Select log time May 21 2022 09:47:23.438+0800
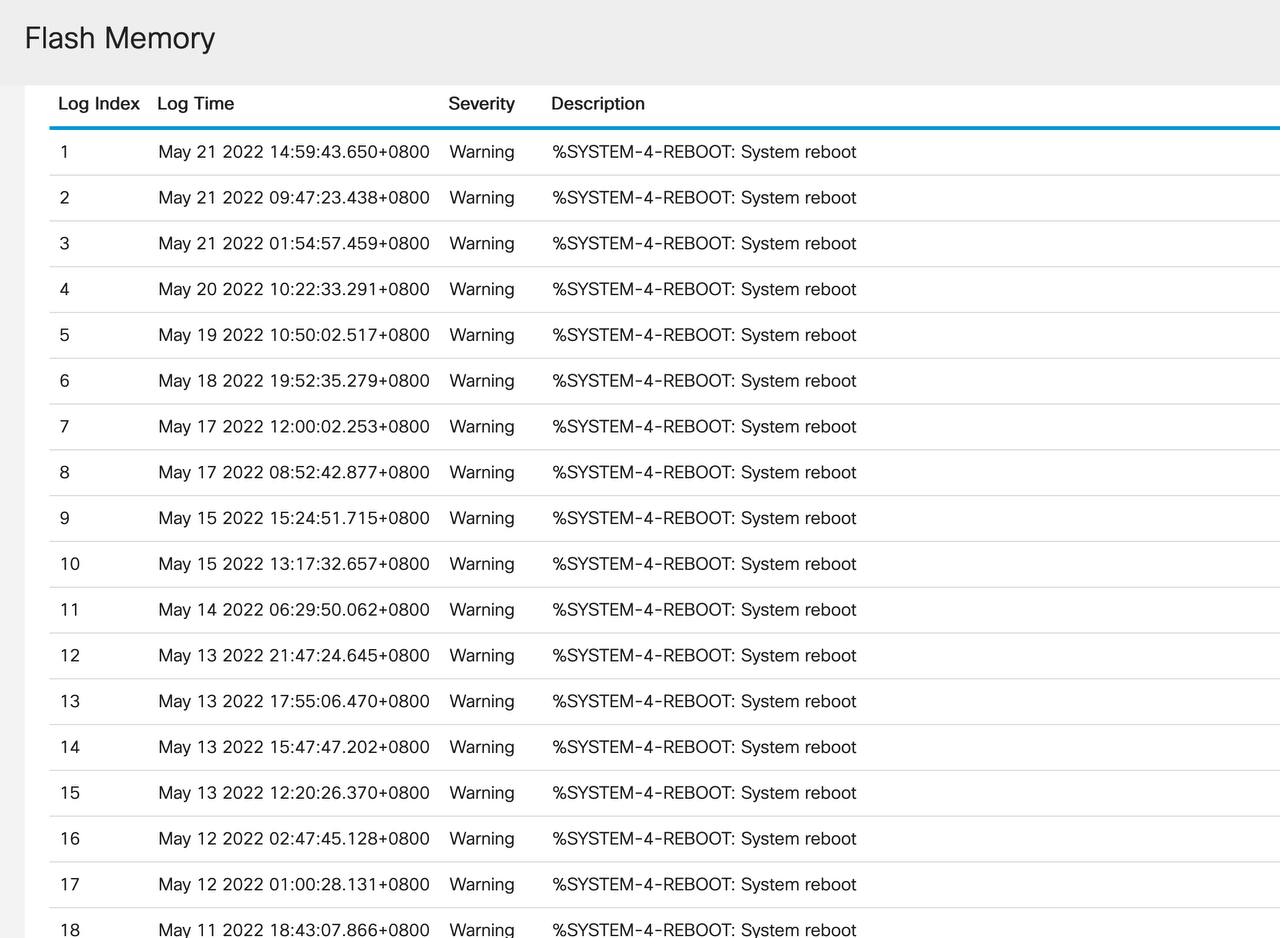 click(294, 198)
